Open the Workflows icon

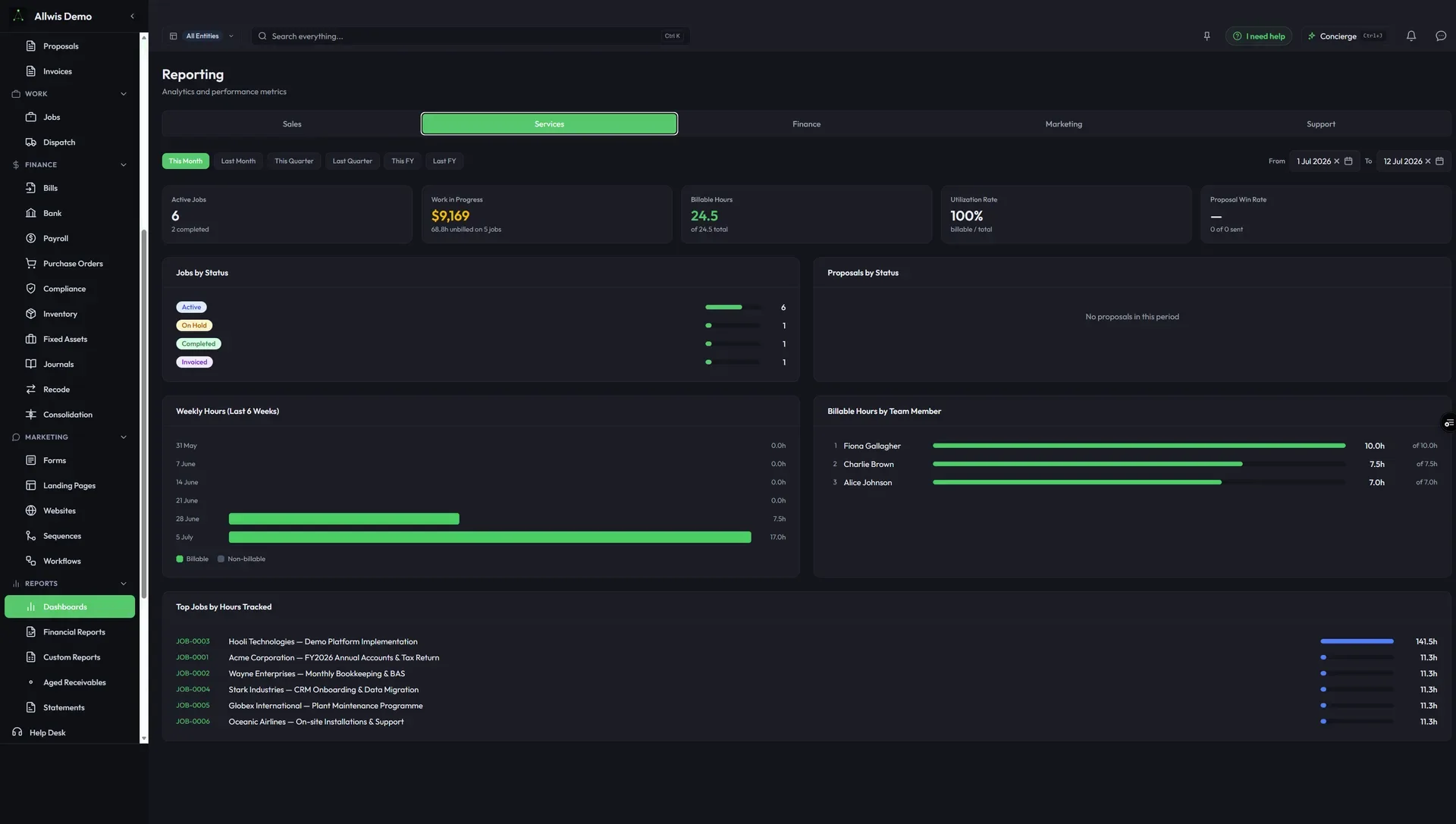[31, 561]
